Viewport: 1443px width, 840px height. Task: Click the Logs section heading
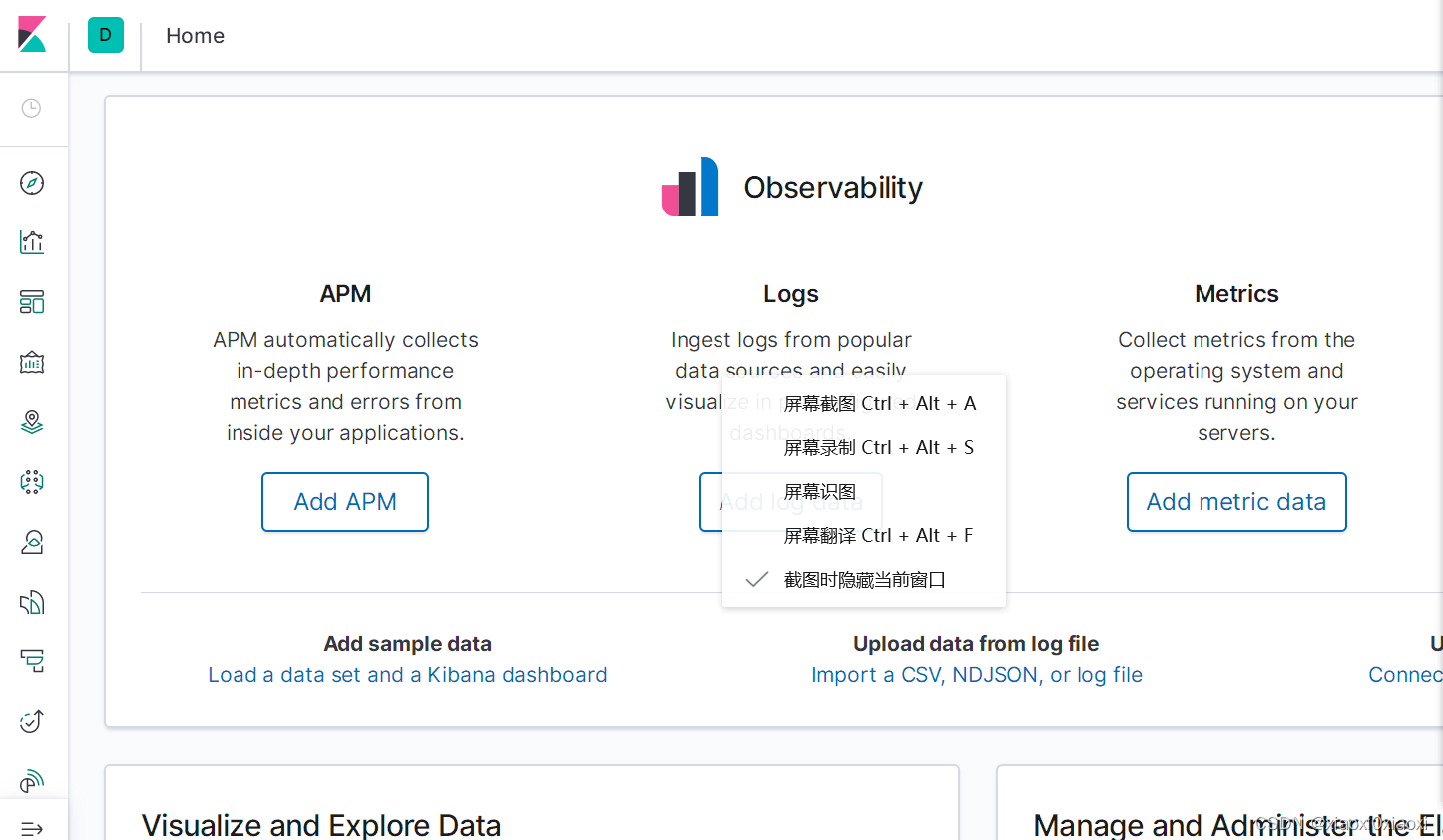pos(791,294)
